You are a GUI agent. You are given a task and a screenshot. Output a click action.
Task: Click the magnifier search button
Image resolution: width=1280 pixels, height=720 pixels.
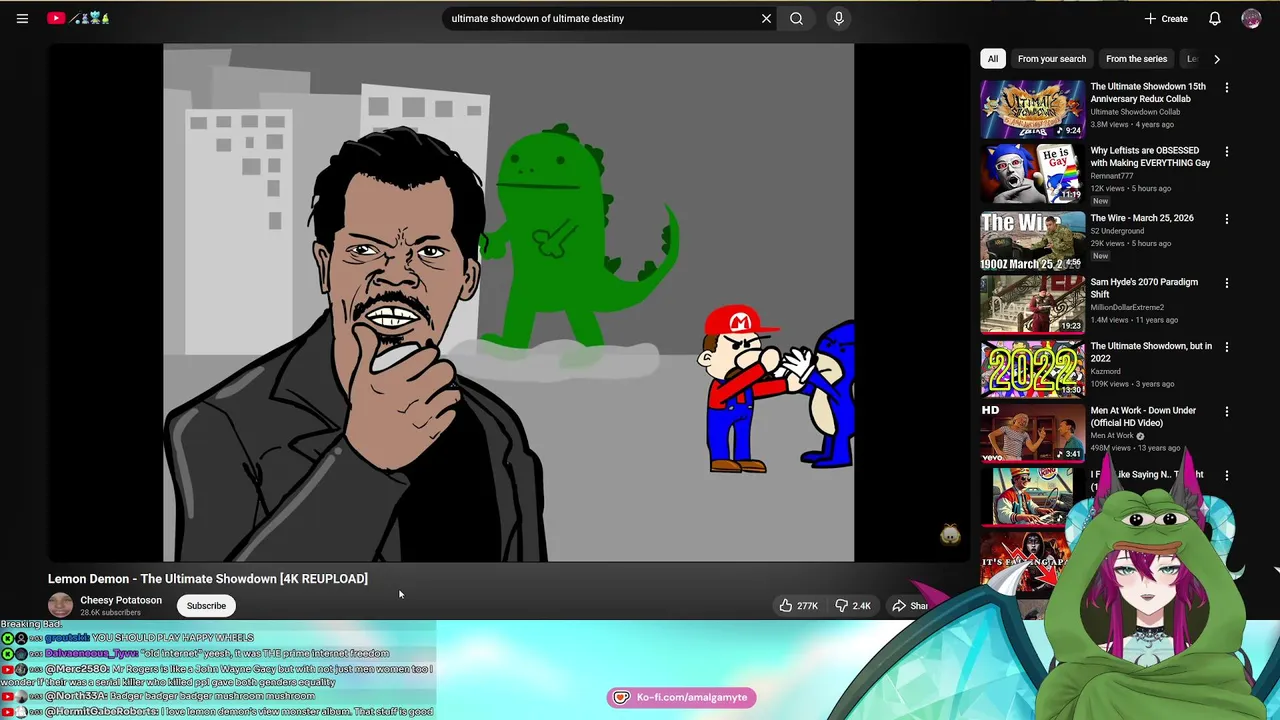pyautogui.click(x=796, y=18)
